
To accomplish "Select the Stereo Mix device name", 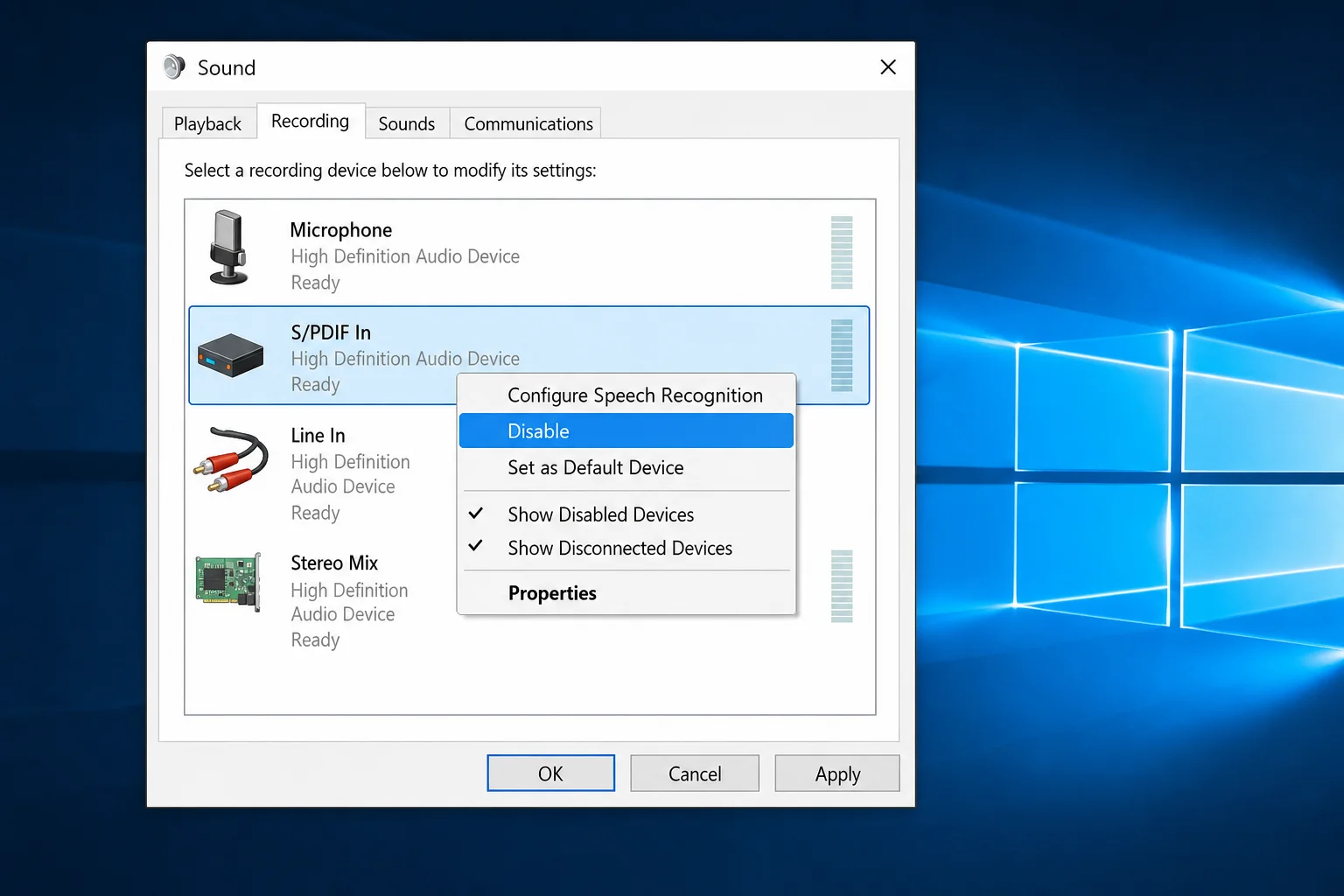I will point(334,563).
